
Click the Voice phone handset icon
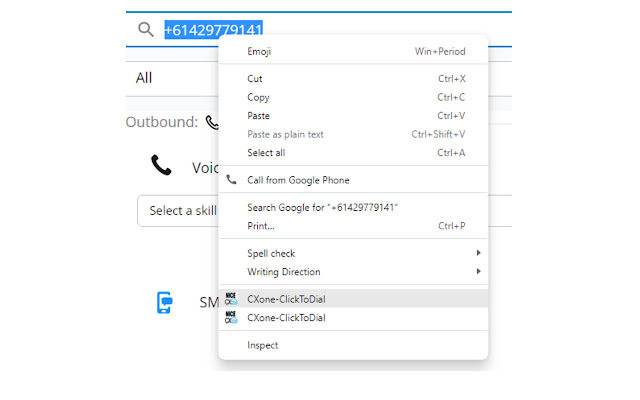click(x=161, y=166)
